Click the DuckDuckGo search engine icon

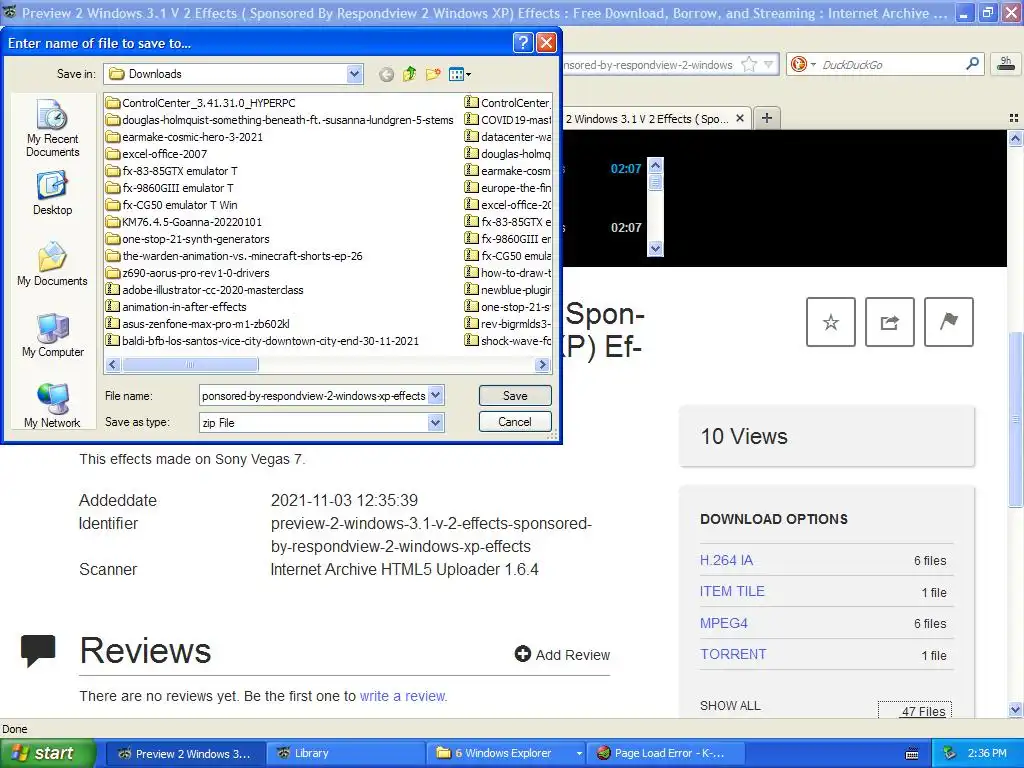click(x=798, y=64)
